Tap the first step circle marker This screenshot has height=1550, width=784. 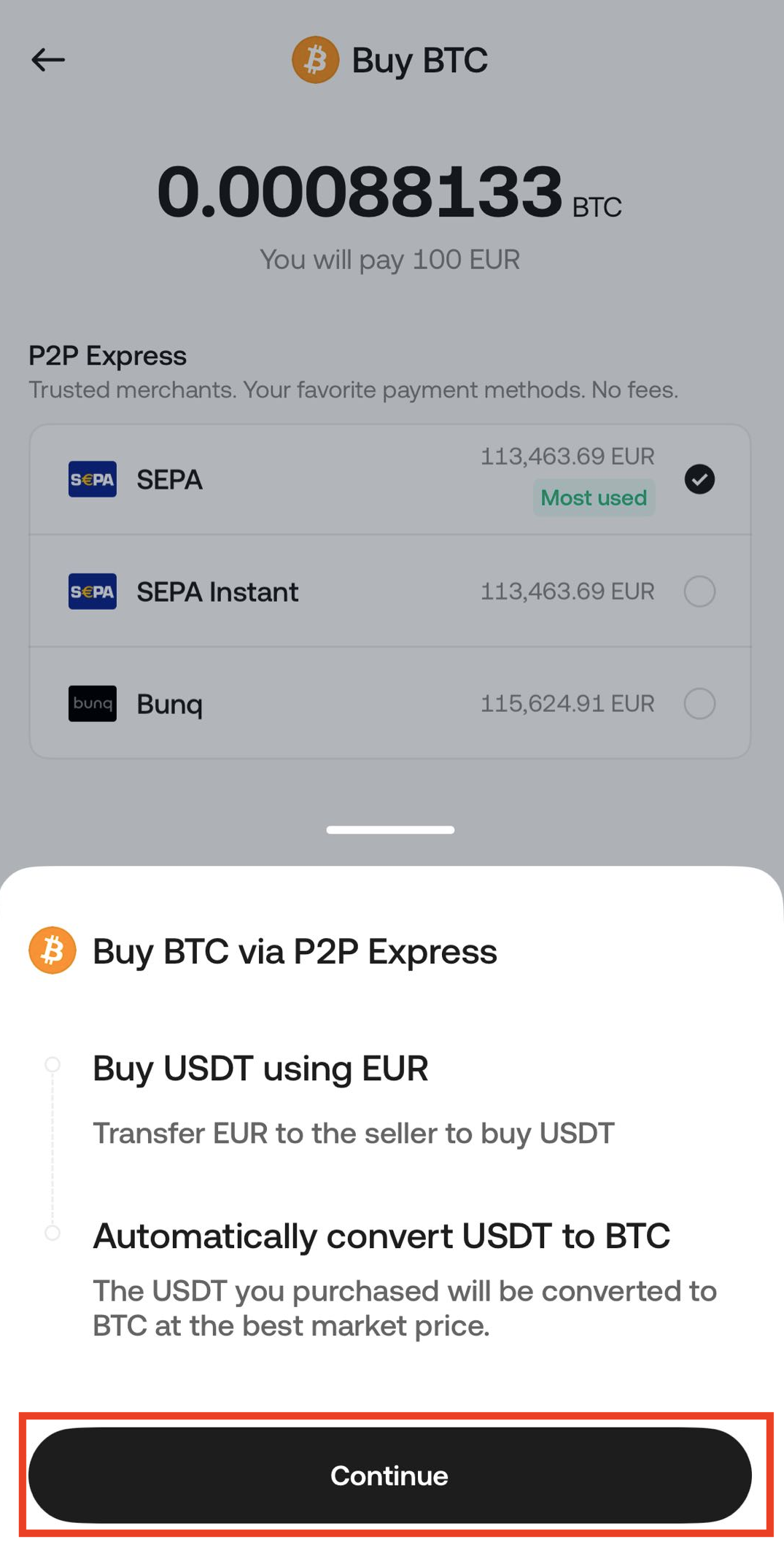point(53,1064)
